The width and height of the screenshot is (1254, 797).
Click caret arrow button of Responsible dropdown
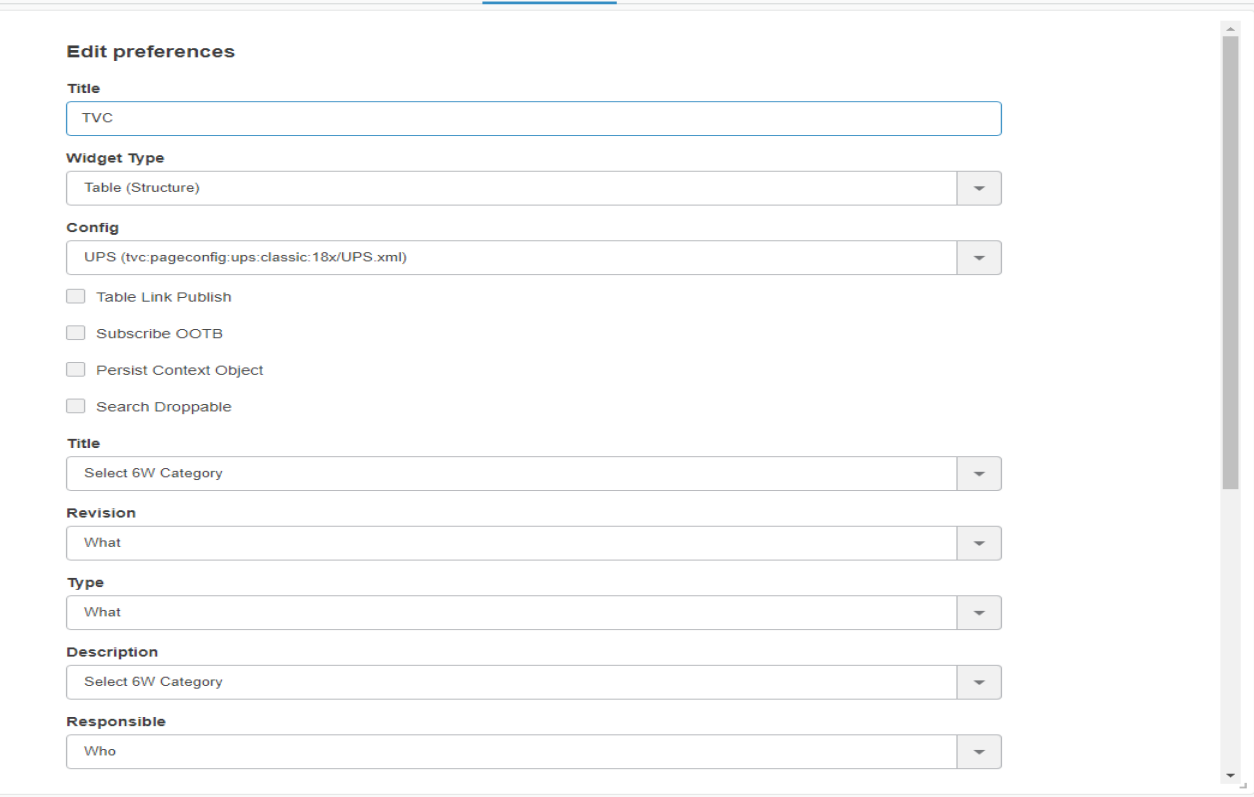(979, 752)
